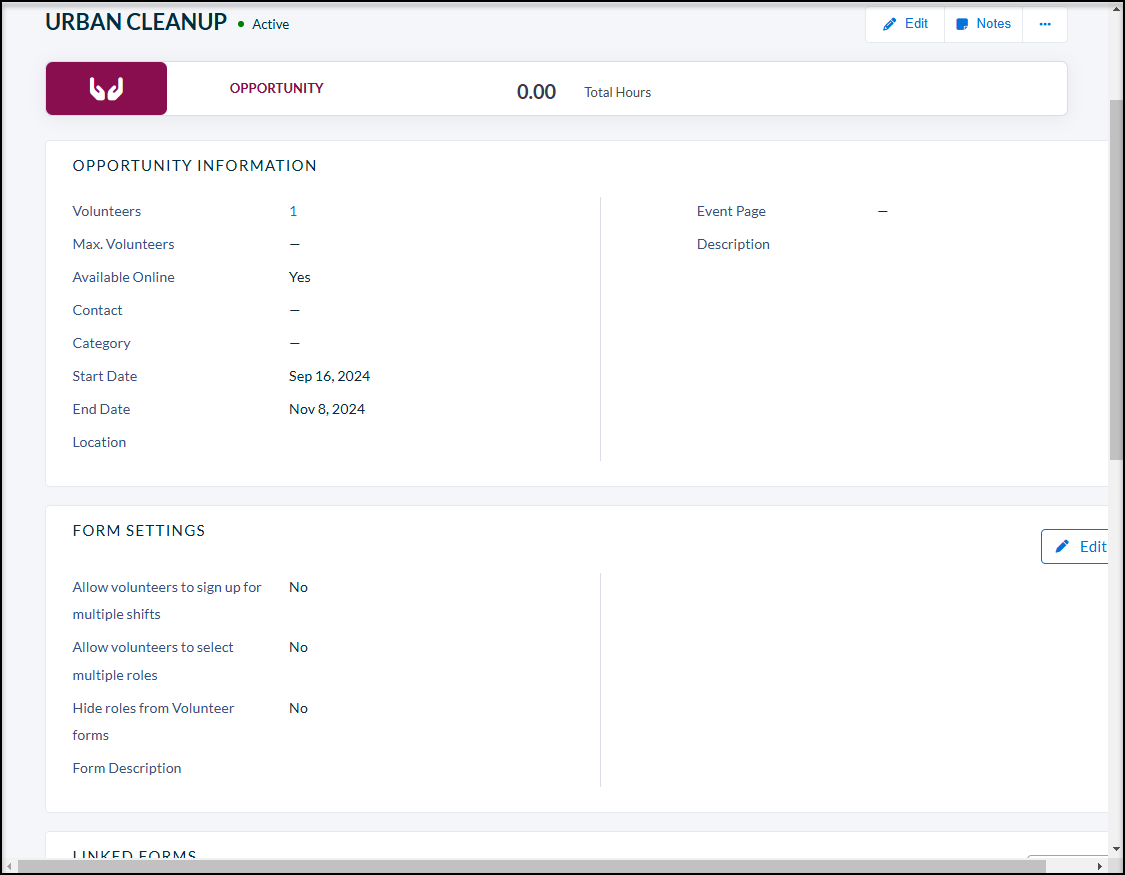Click the Available Online value Yes
Viewport: 1125px width, 875px height.
pos(299,278)
